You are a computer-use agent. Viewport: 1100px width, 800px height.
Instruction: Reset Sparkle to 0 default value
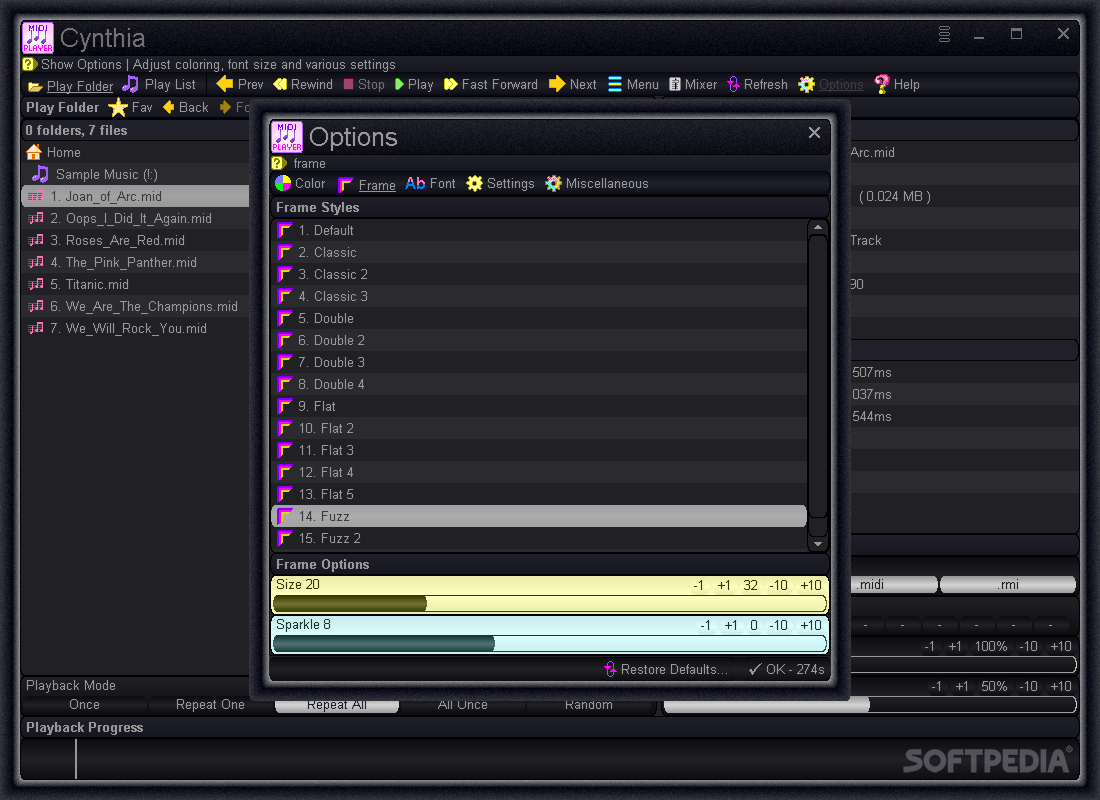(x=753, y=625)
